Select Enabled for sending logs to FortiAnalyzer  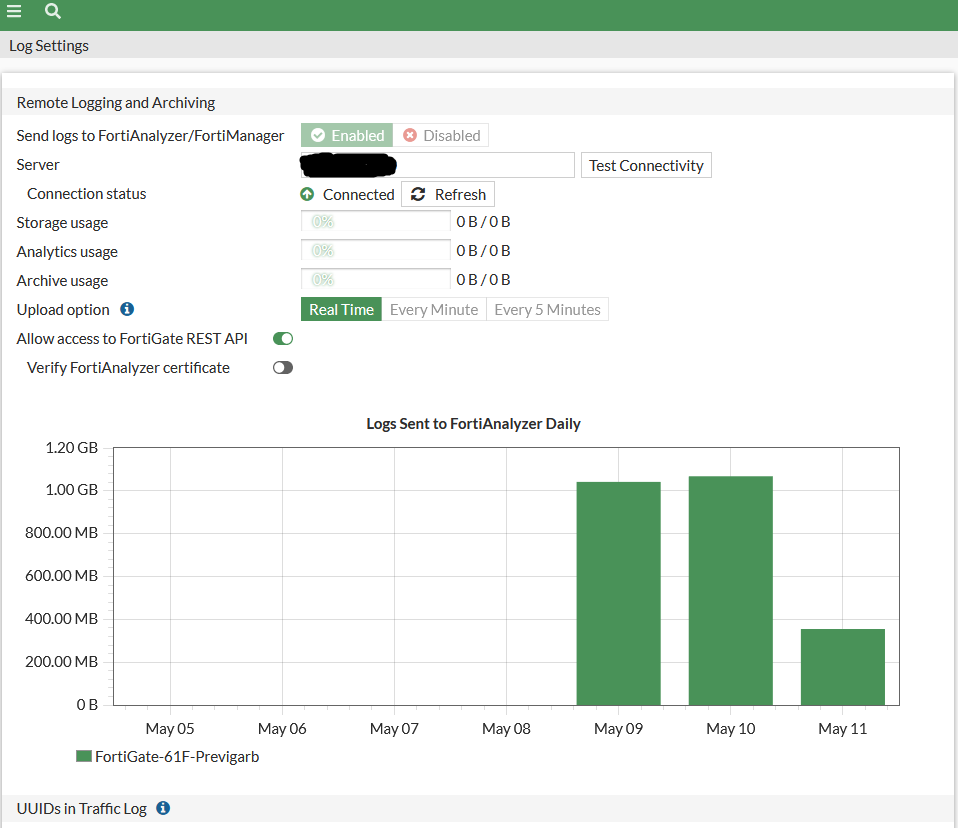tap(347, 136)
